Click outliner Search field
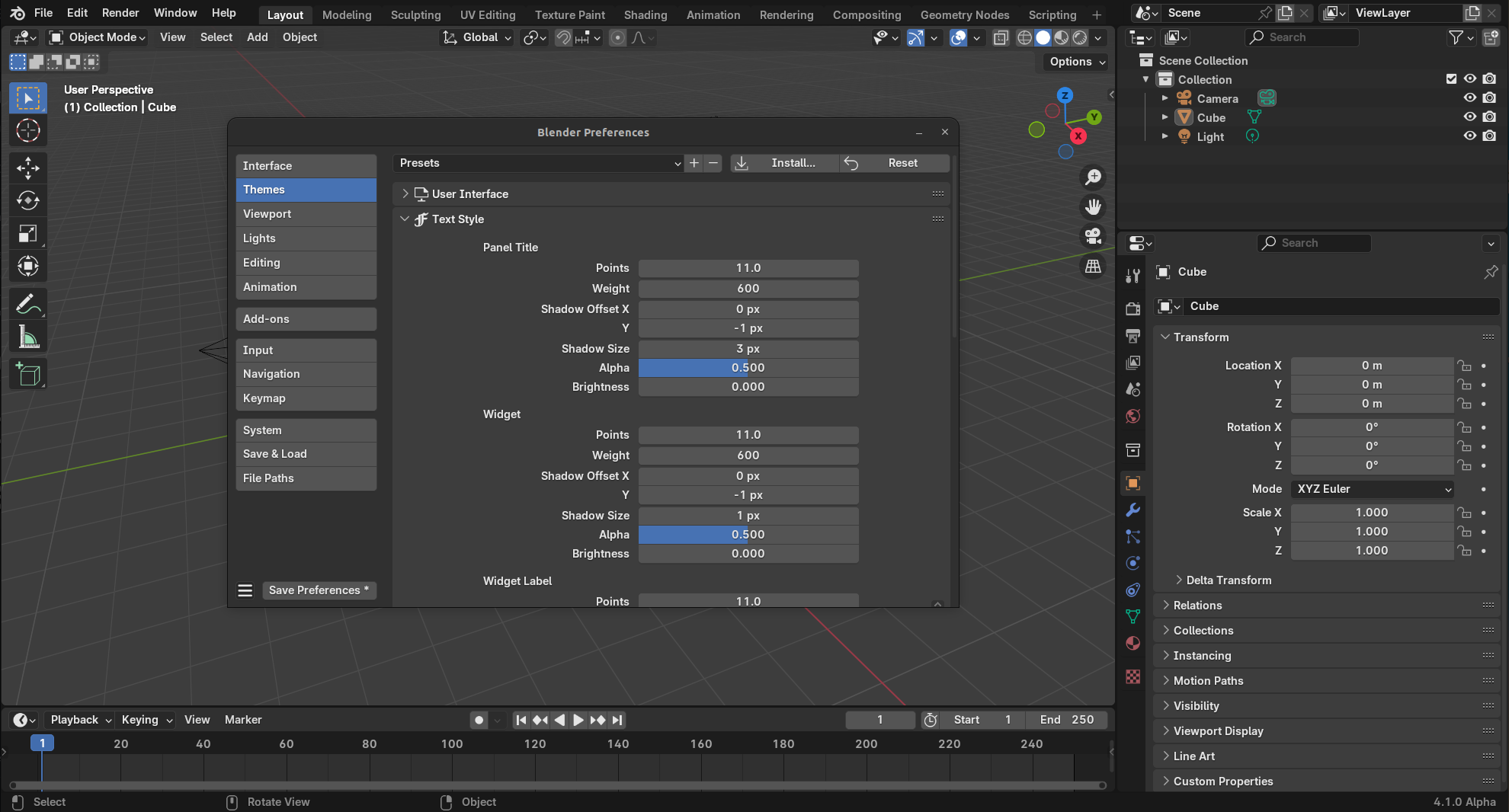 coord(1302,37)
